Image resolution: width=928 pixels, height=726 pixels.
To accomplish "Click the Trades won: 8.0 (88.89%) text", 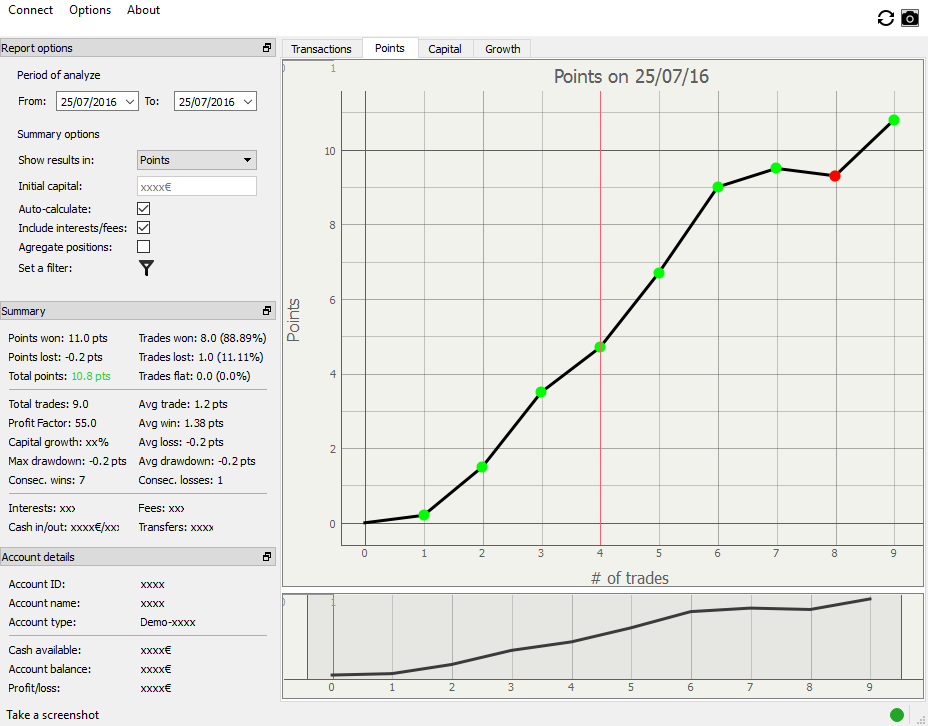I will tap(202, 338).
